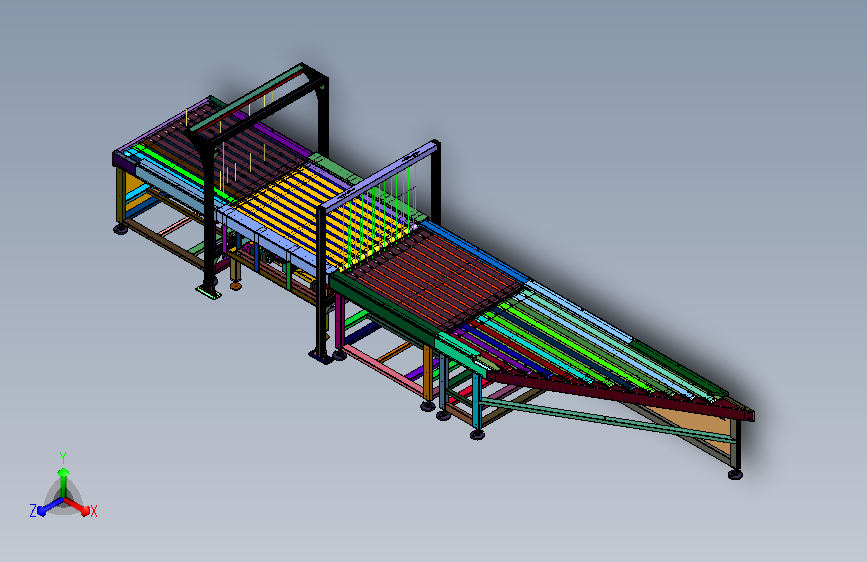Select the green Y axis of the triad

[64, 482]
